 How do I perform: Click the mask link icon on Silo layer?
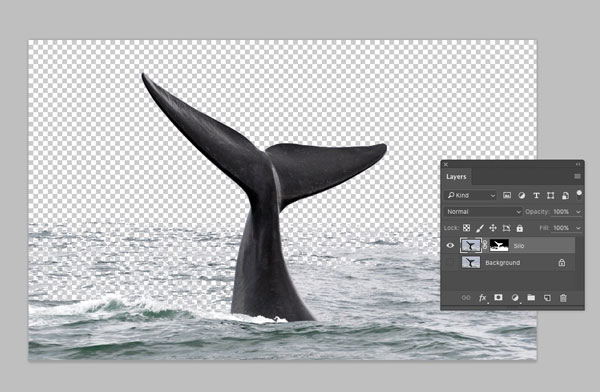coord(485,245)
